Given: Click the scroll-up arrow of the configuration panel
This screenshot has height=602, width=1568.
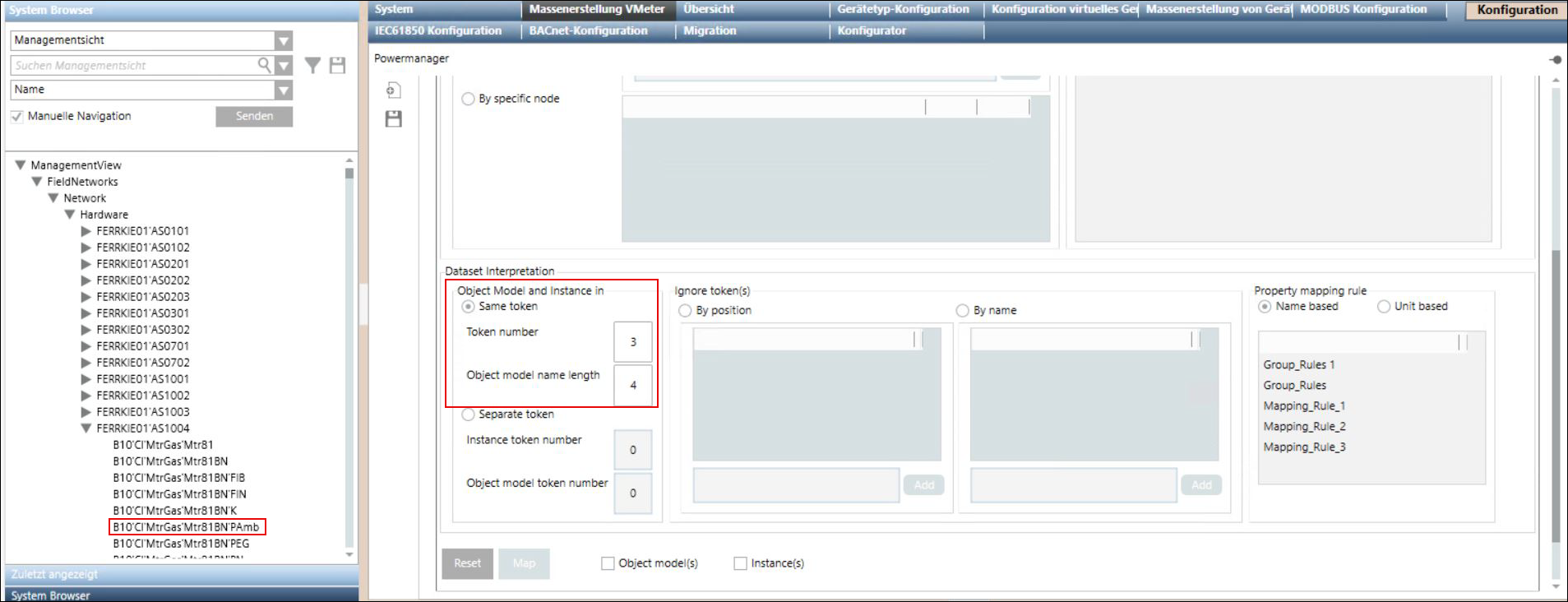Looking at the screenshot, I should pos(1556,81).
